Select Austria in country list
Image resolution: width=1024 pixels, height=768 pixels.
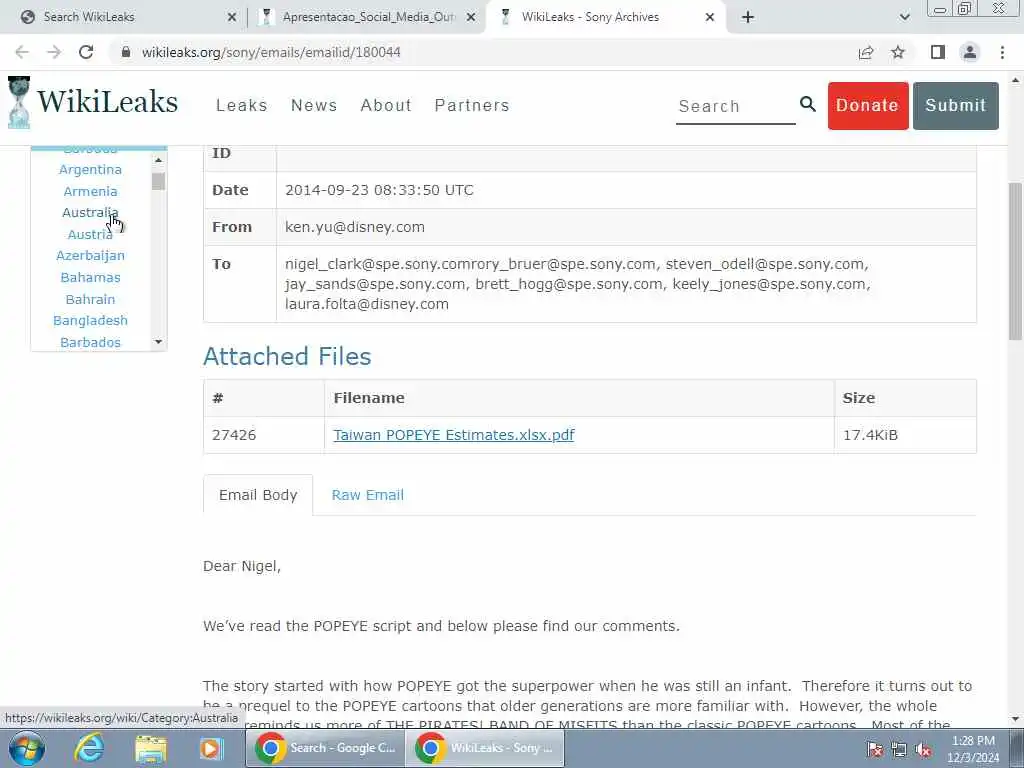click(x=90, y=234)
